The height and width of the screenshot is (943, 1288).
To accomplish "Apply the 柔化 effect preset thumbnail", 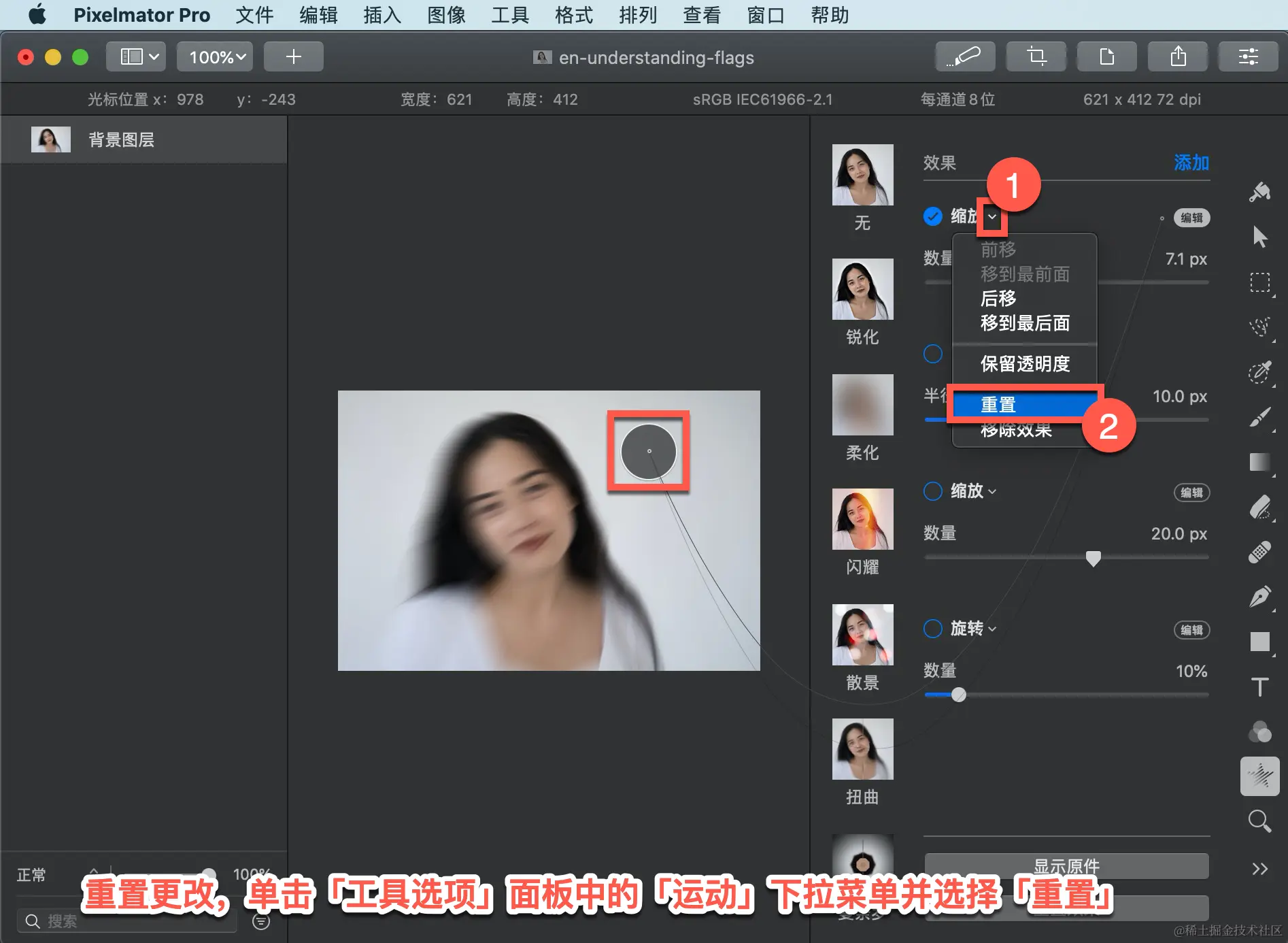I will 862,405.
